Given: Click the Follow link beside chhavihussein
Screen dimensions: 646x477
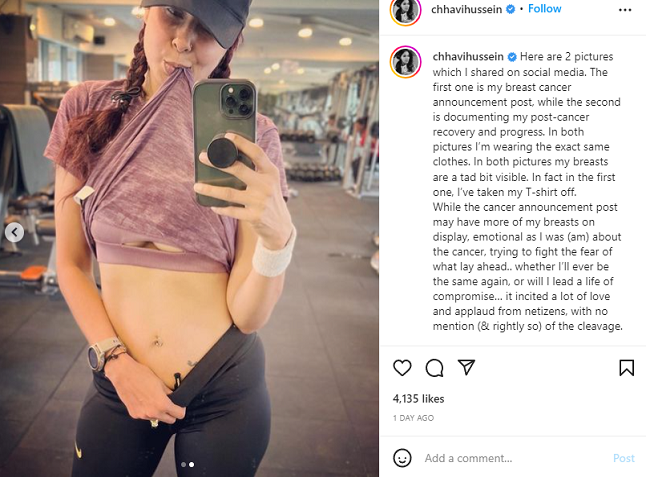Looking at the screenshot, I should (x=544, y=9).
